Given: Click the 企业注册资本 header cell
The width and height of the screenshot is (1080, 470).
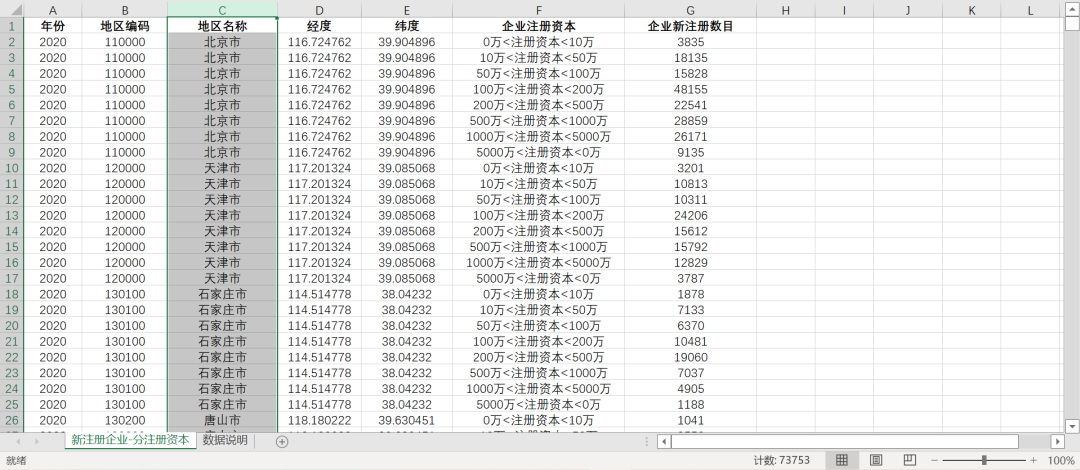Looking at the screenshot, I should pos(539,26).
